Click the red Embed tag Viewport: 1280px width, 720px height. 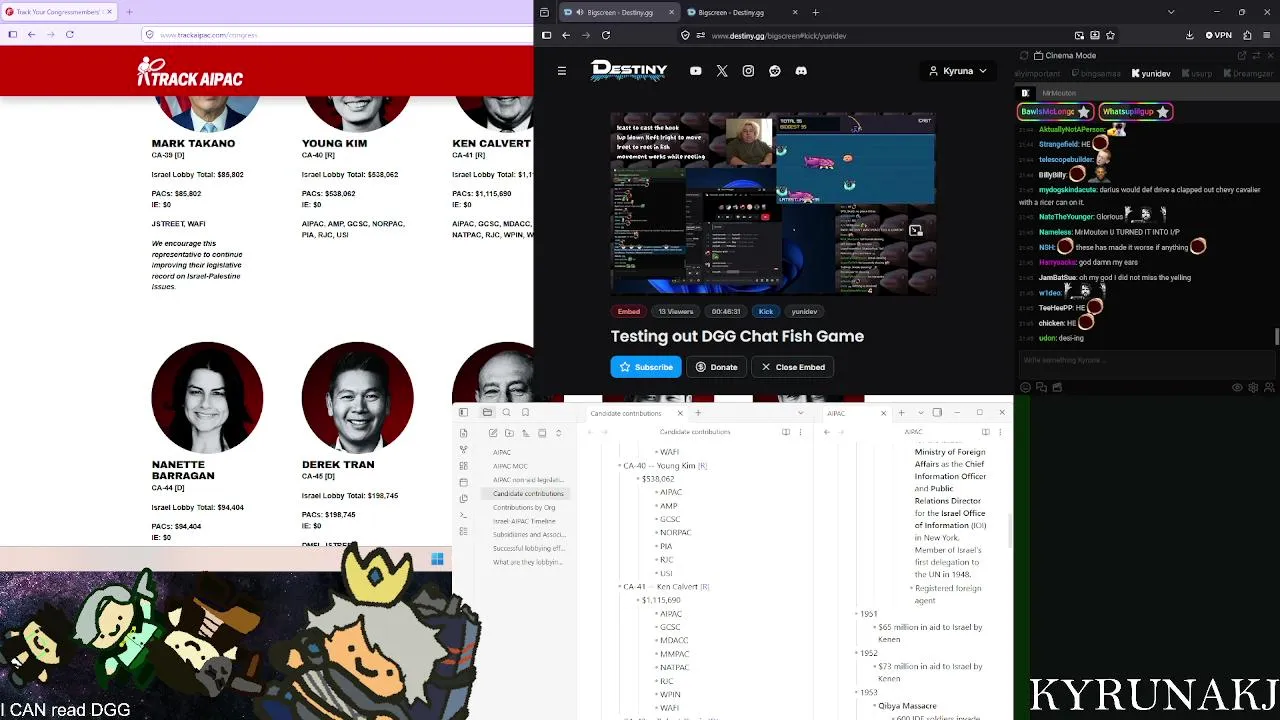(628, 311)
